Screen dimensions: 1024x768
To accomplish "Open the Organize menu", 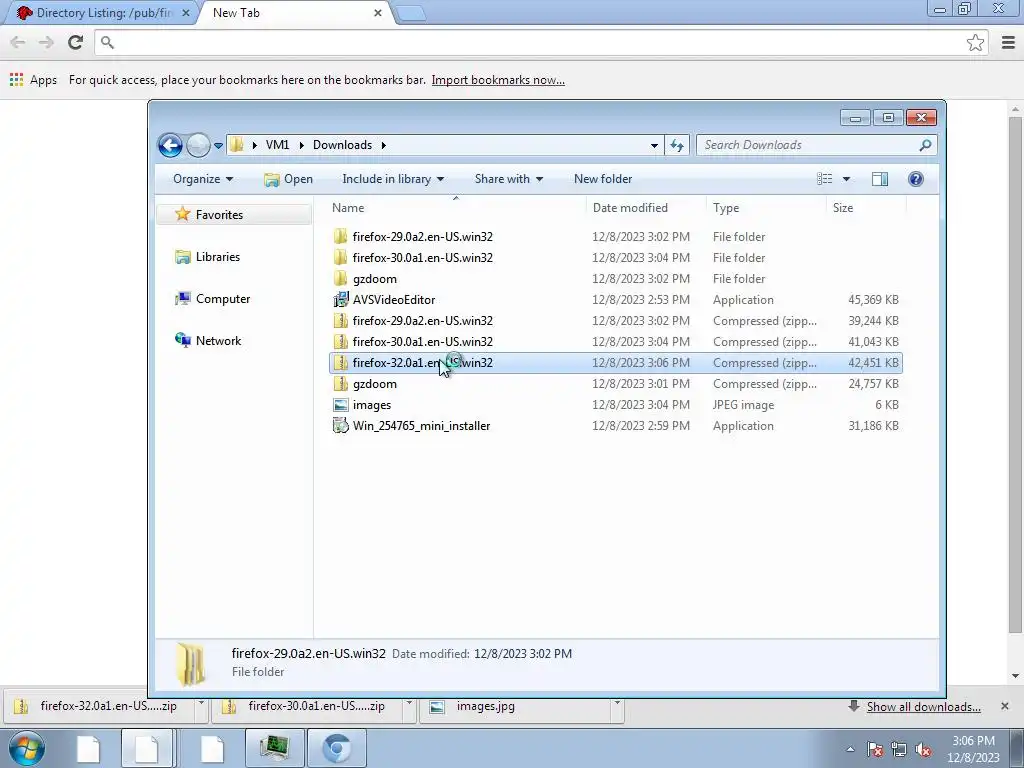I will 202,179.
